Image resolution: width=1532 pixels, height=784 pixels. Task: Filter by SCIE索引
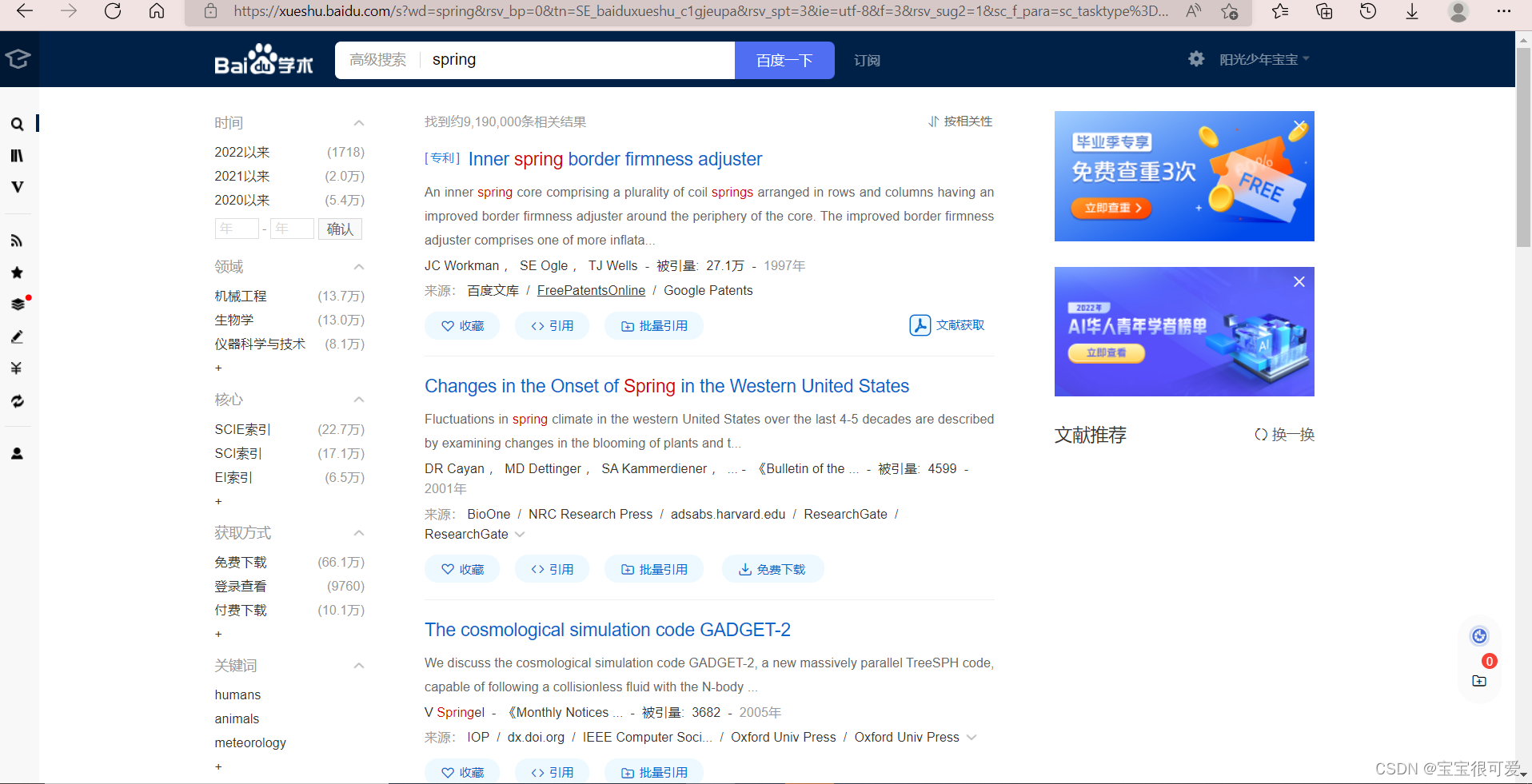click(243, 430)
